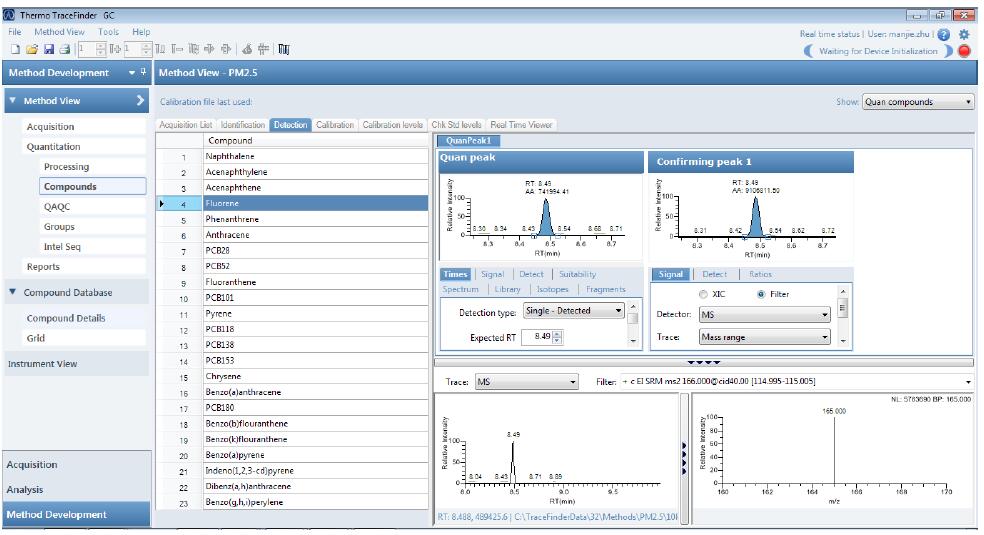Open the blue Help question mark icon
Image resolution: width=984 pixels, height=535 pixels.
coord(944,33)
